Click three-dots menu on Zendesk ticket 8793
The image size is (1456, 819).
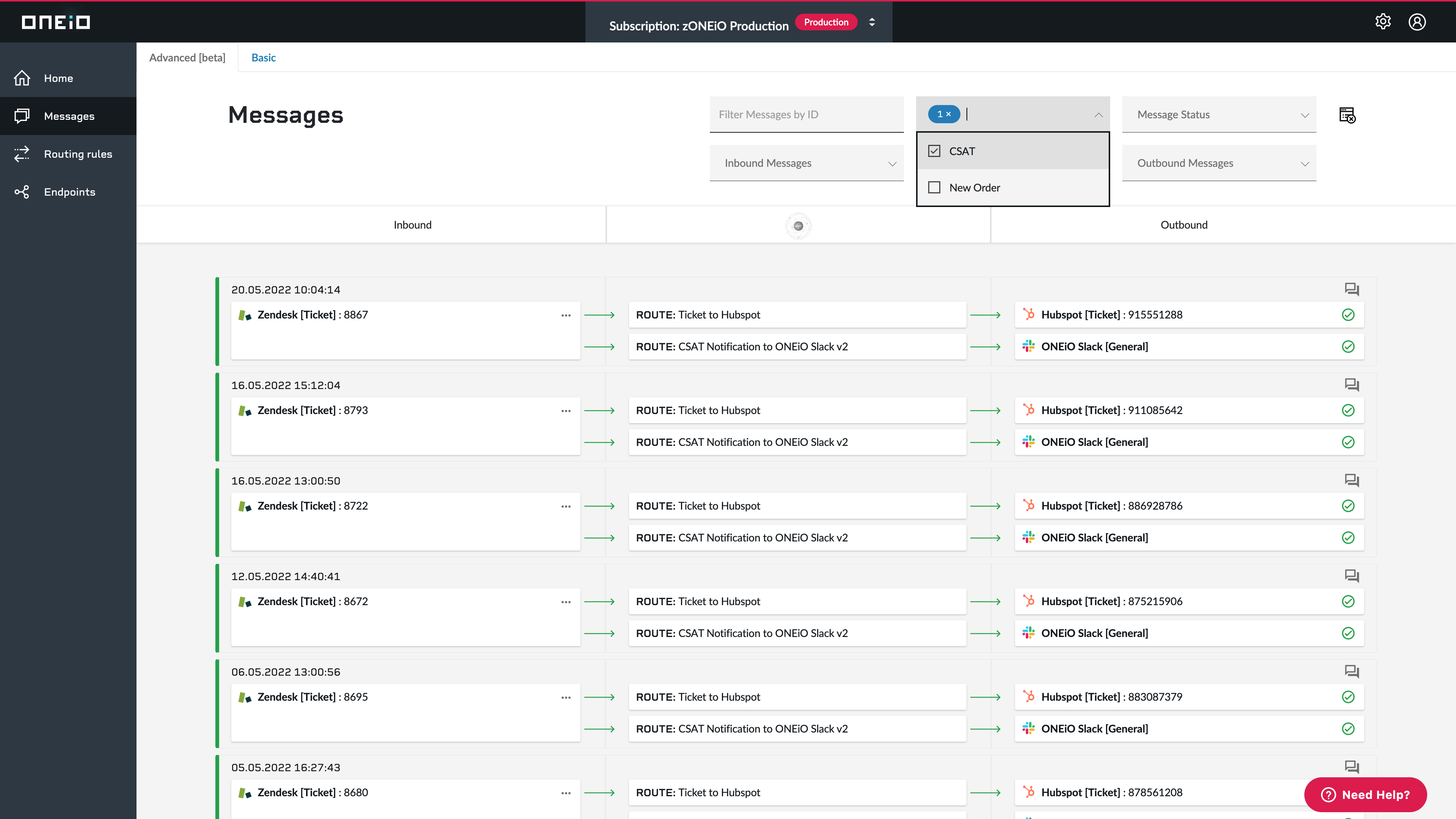tap(566, 411)
